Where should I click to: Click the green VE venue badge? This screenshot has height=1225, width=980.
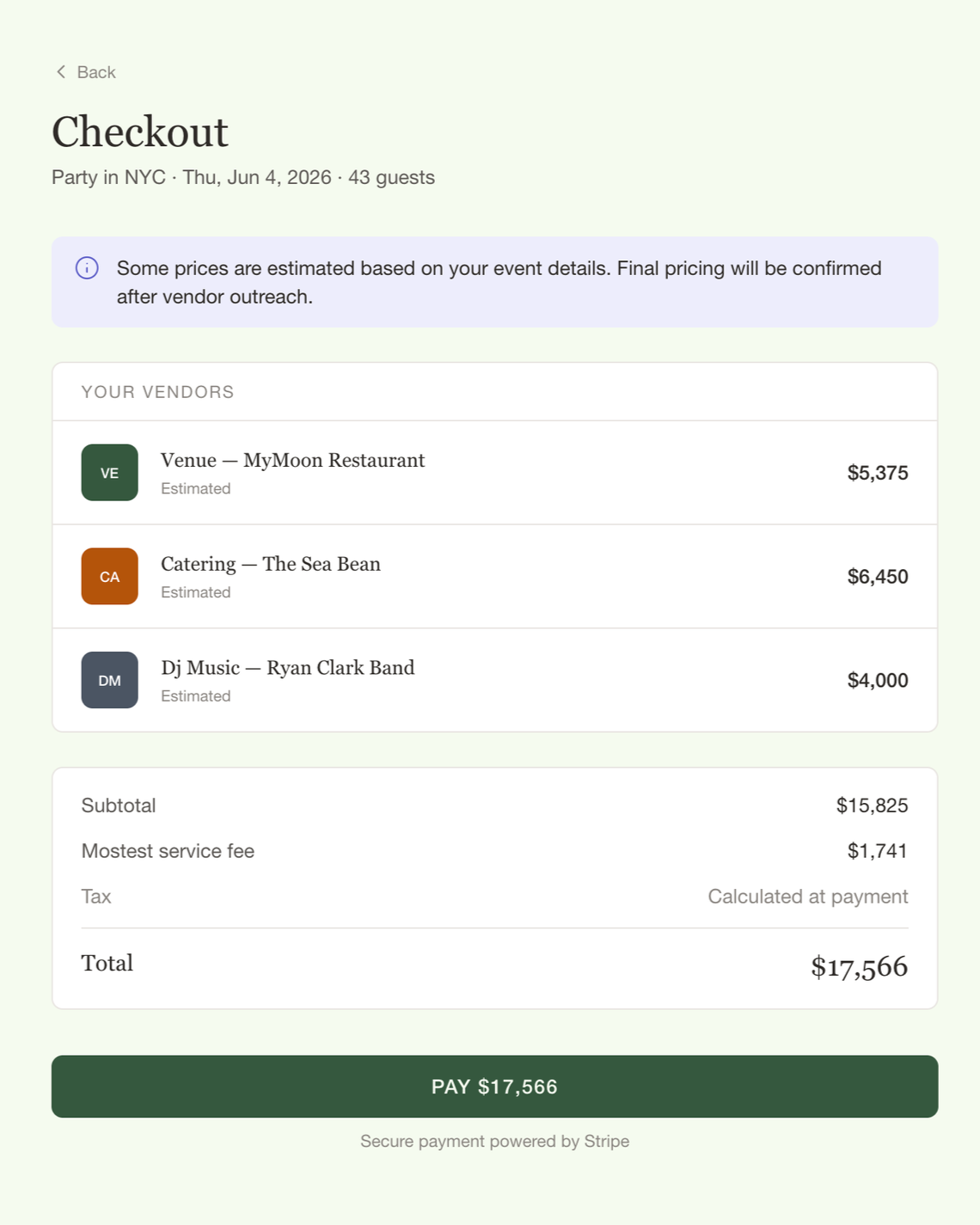[110, 473]
